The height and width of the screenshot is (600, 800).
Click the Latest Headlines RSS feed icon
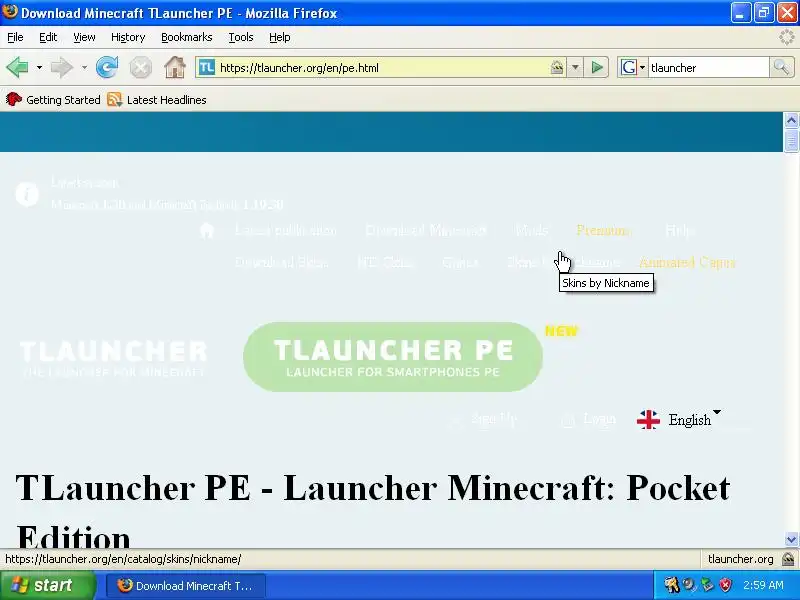(115, 99)
